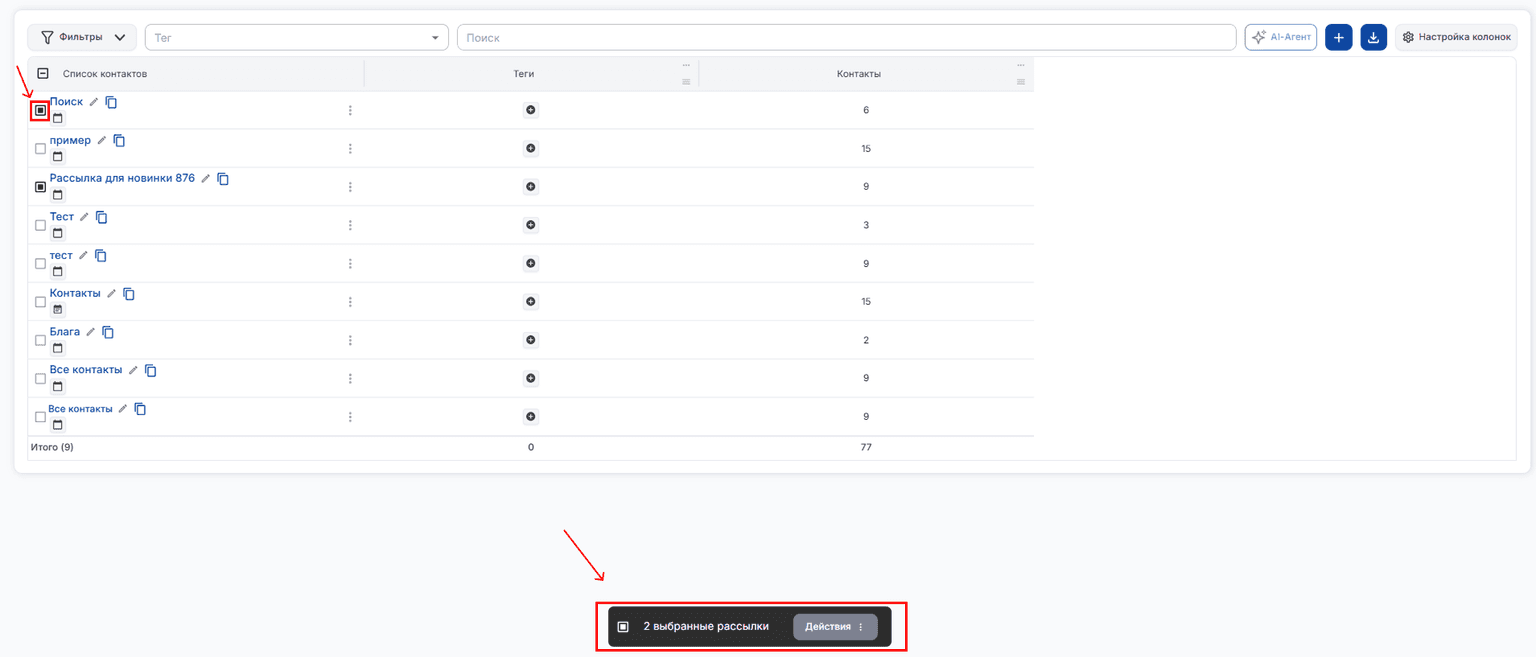Open the Тег combo box
This screenshot has height=657, width=1536.
click(x=297, y=37)
